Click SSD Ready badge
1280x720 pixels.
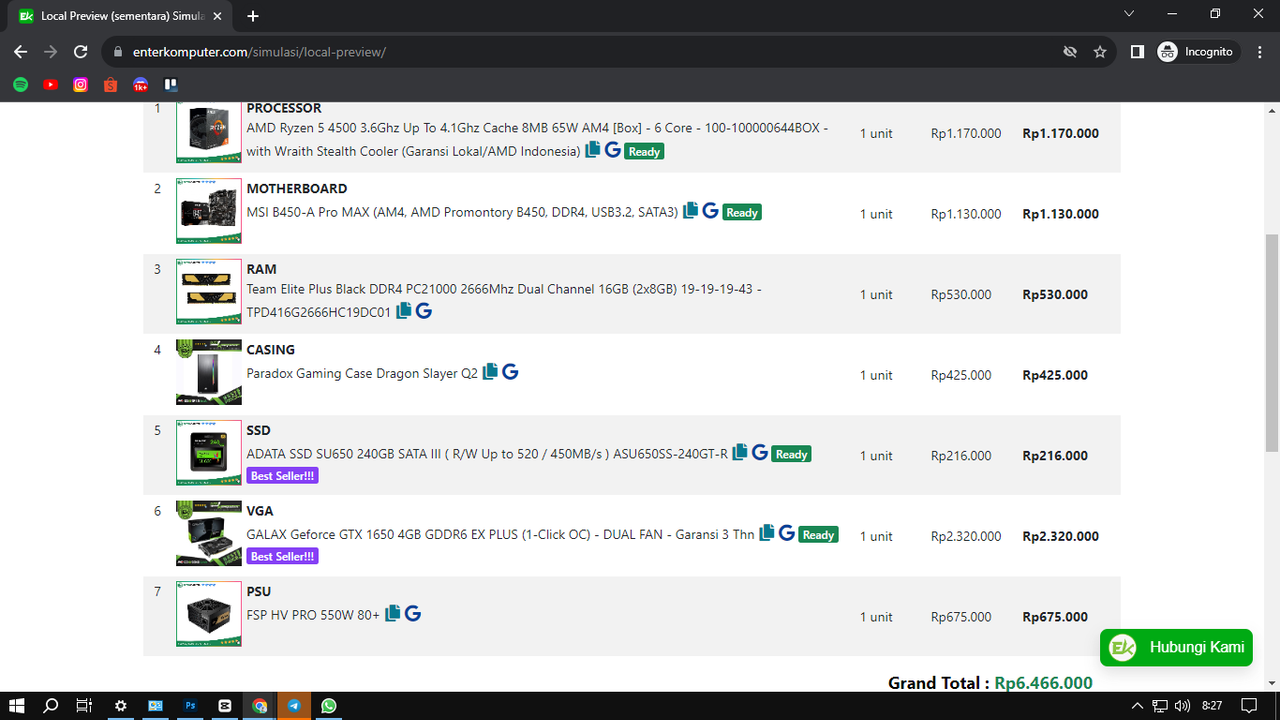click(x=792, y=454)
